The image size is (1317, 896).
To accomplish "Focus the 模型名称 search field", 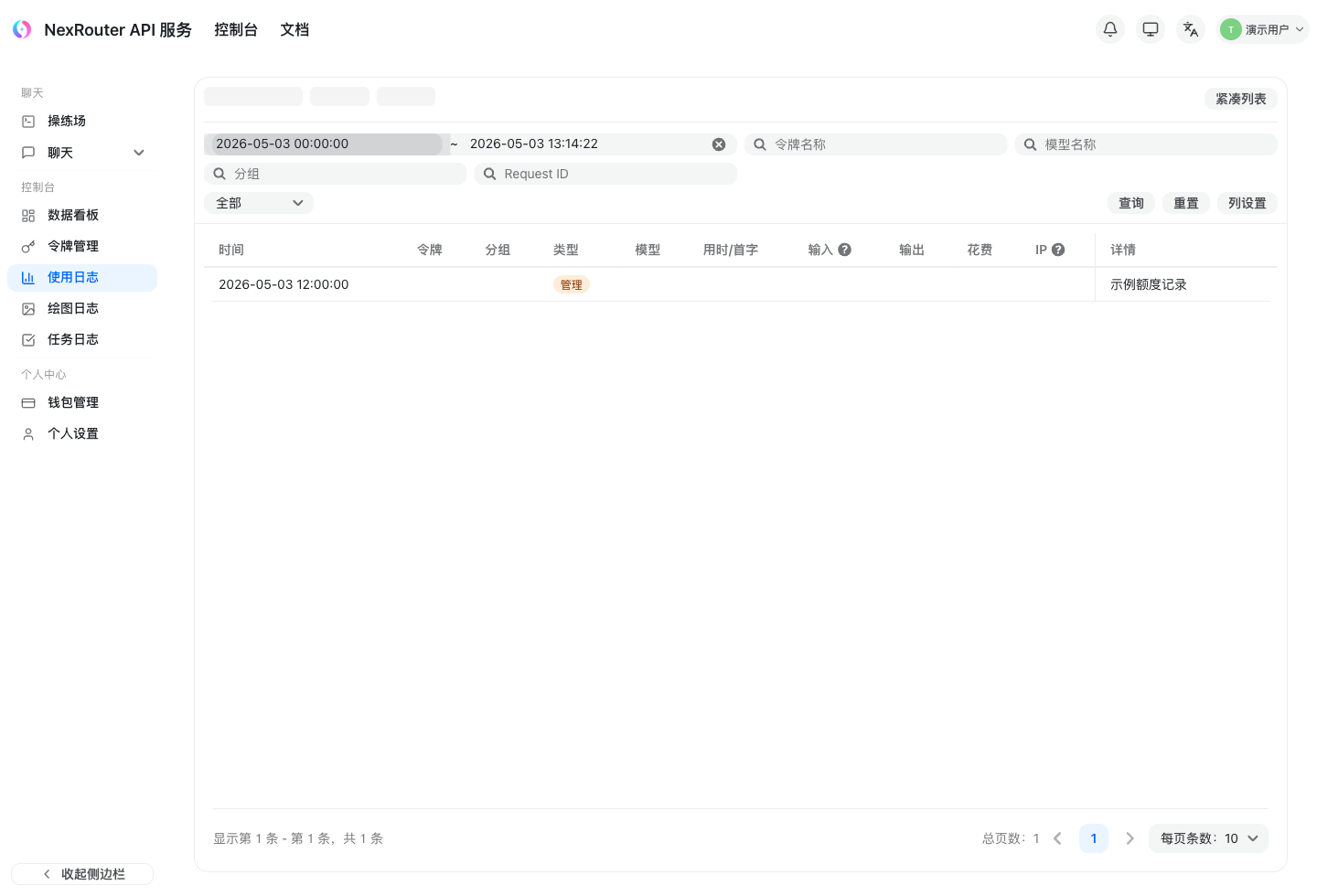I will tap(1146, 144).
